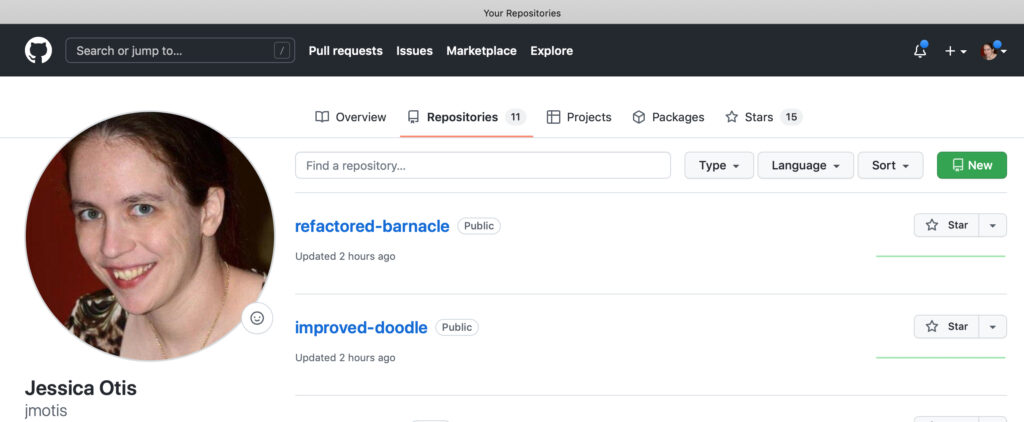This screenshot has height=422, width=1024.
Task: Star the refactored-barnacle repository
Action: [x=946, y=225]
